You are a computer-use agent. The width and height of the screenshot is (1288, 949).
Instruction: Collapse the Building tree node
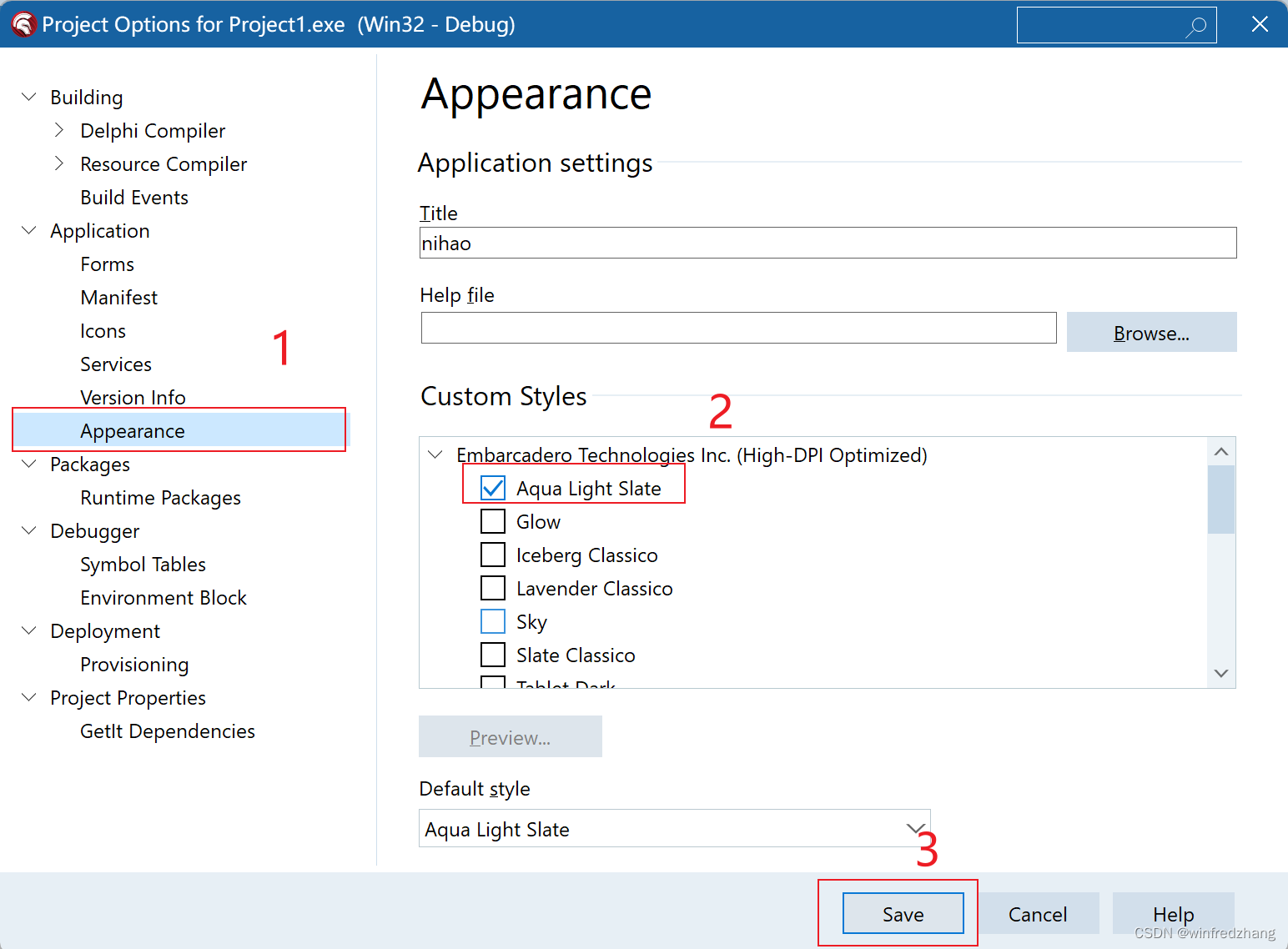click(29, 97)
